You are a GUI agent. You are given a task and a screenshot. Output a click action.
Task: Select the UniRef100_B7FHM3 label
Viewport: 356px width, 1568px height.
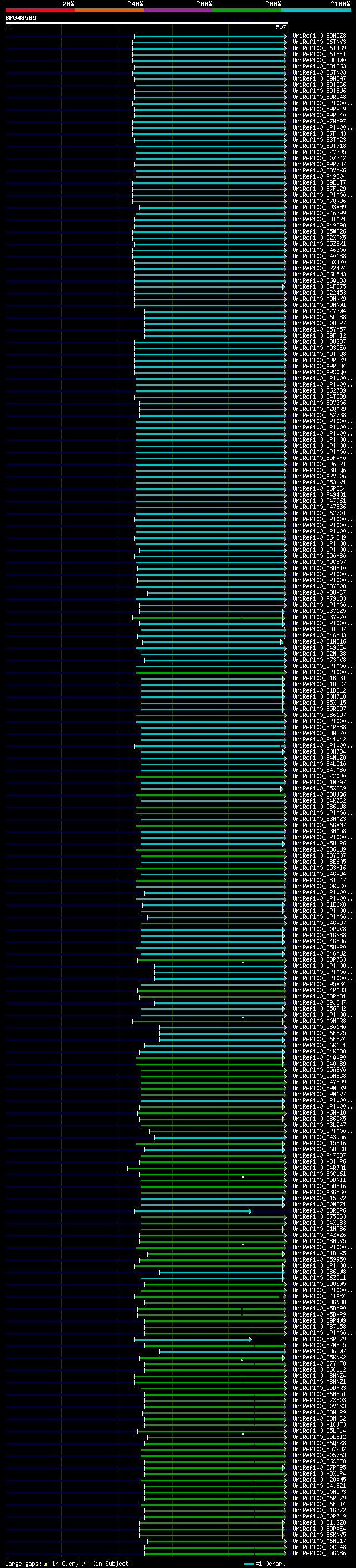[319, 134]
